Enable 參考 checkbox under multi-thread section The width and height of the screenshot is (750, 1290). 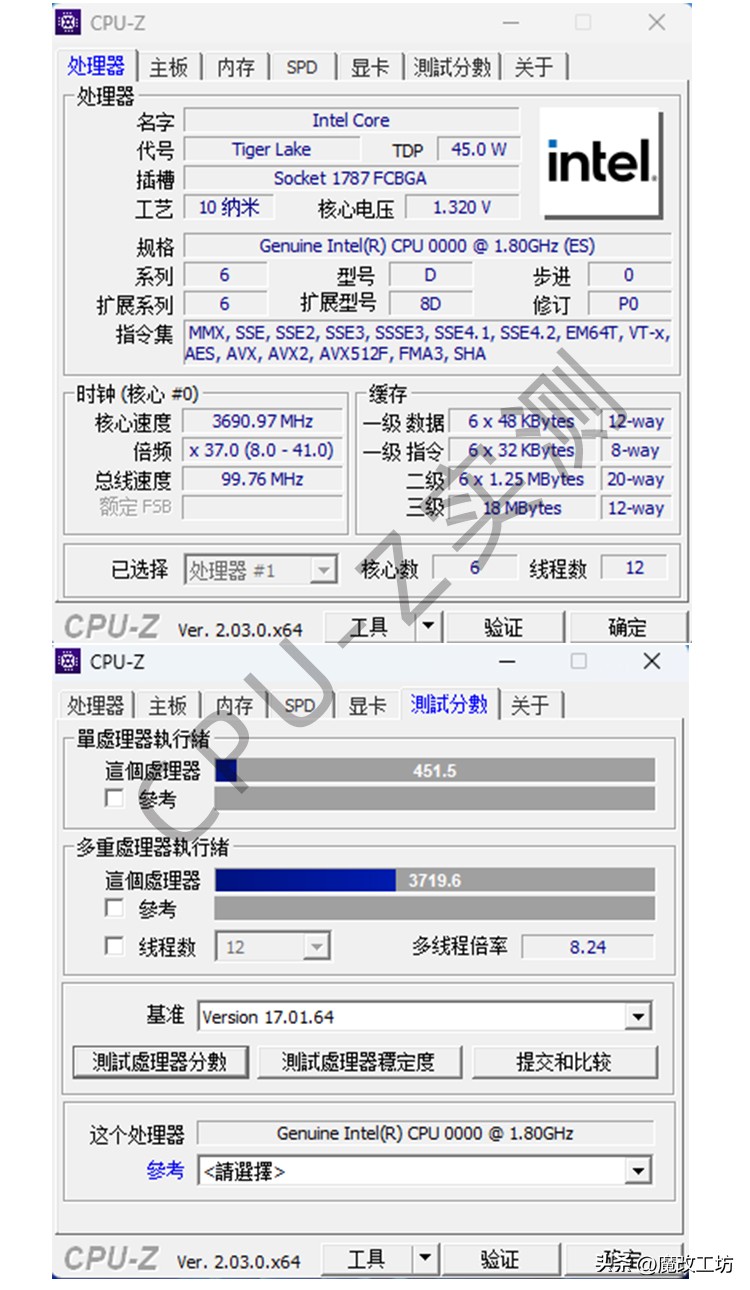(x=114, y=908)
